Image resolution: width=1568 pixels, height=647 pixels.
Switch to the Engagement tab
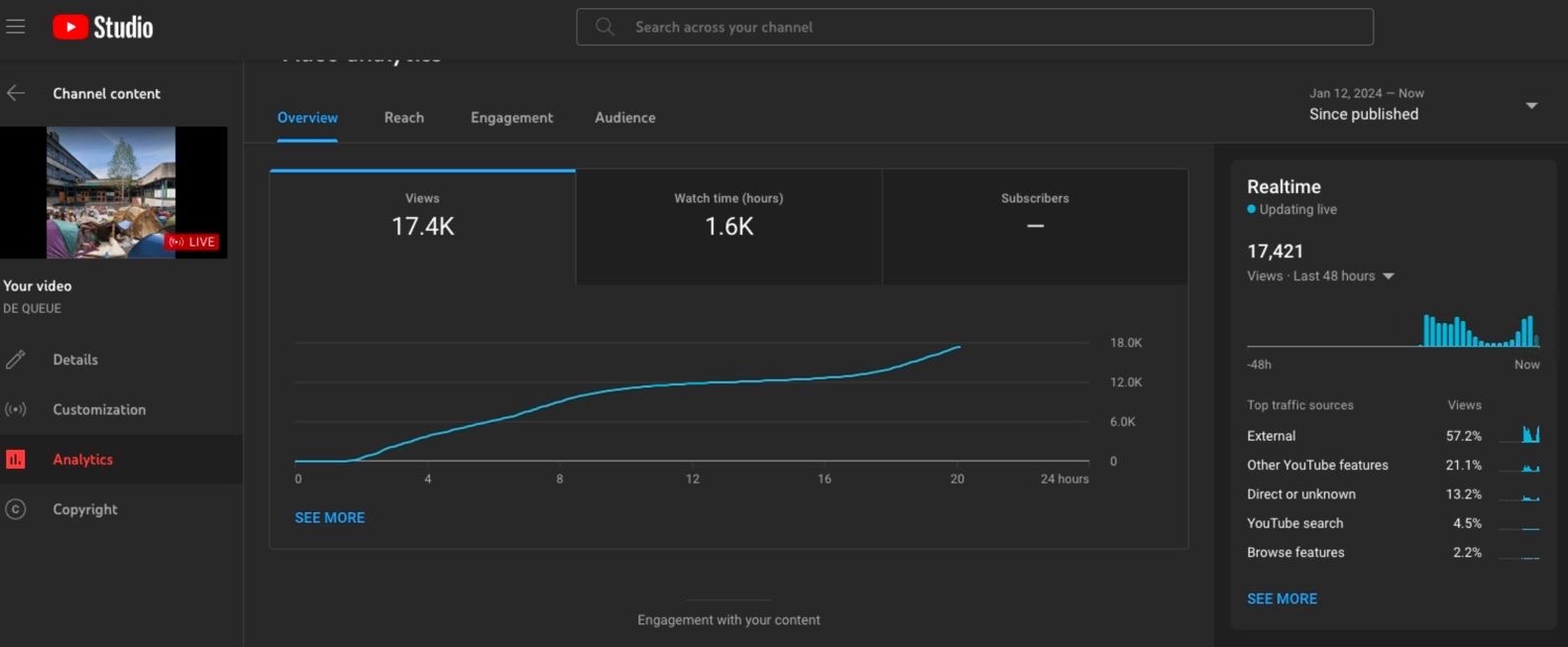click(511, 117)
